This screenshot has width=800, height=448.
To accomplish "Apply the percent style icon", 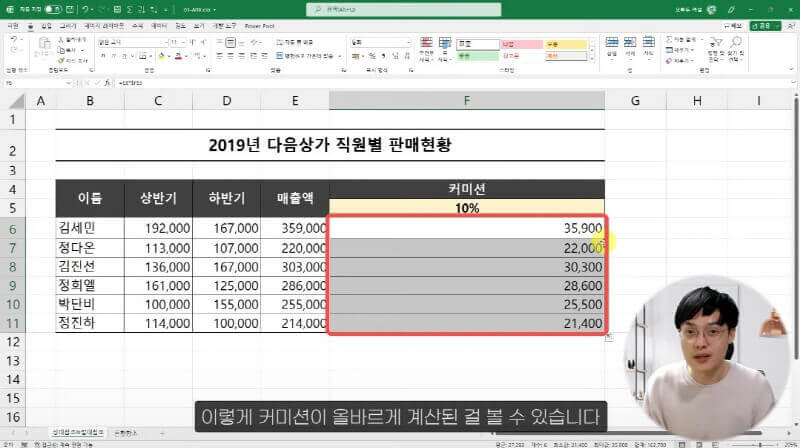I will 372,56.
